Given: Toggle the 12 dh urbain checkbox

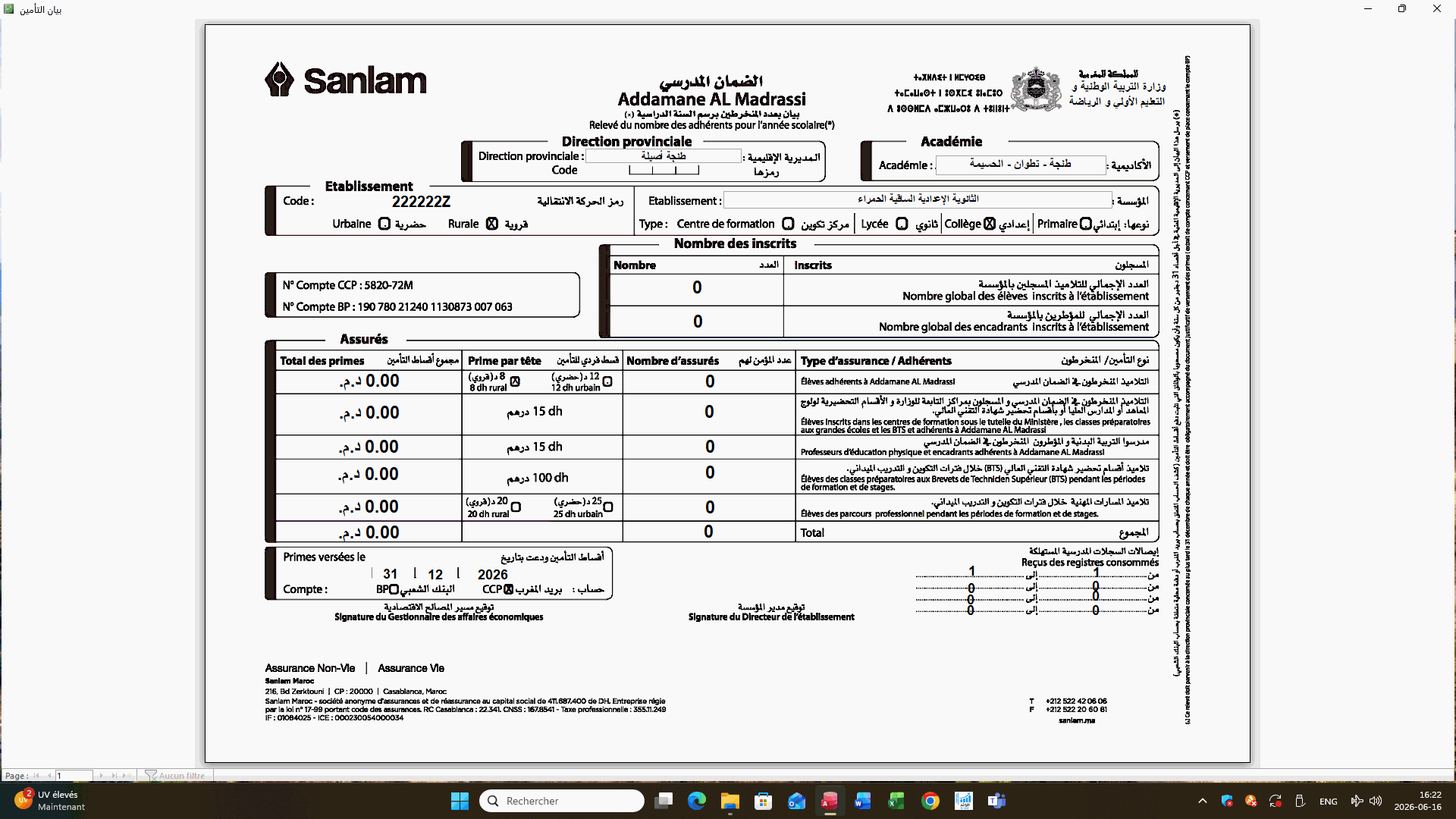Looking at the screenshot, I should pyautogui.click(x=607, y=381).
